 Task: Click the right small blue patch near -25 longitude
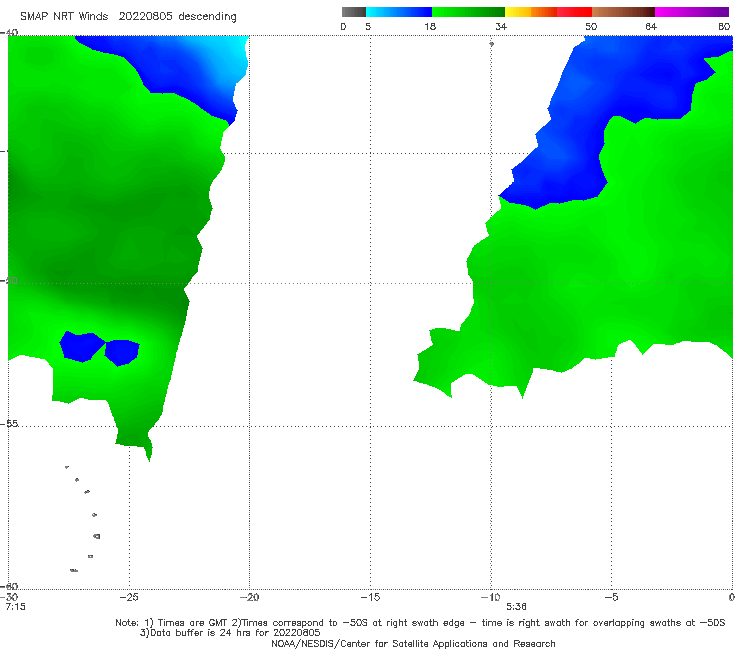click(x=122, y=352)
